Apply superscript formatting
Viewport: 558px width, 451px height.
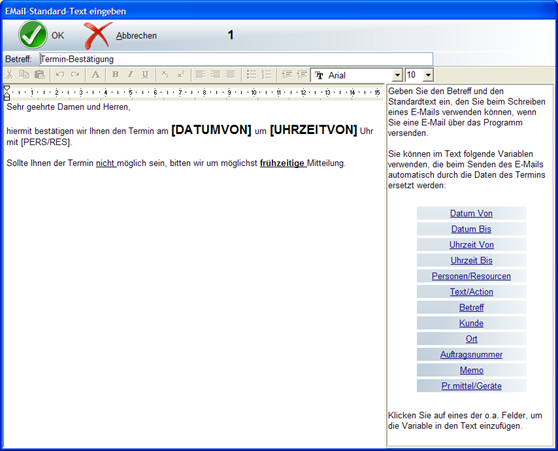[x=181, y=74]
